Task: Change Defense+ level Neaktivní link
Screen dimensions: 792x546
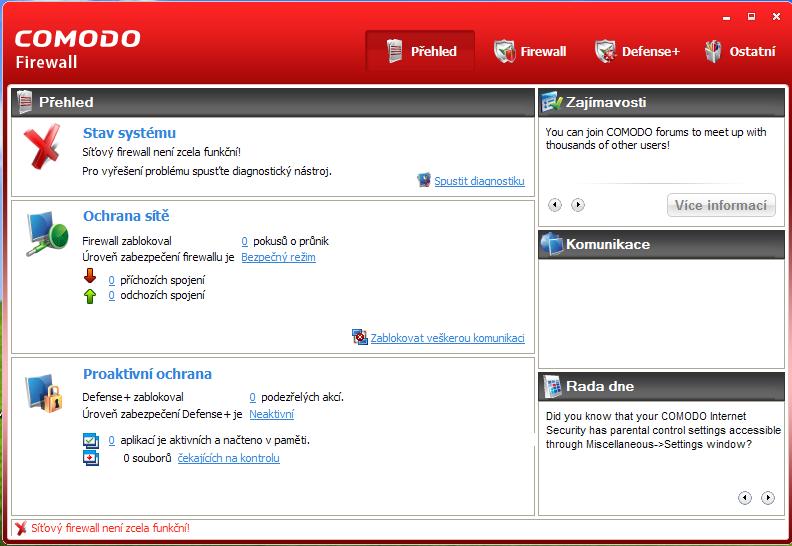Action: pos(271,414)
